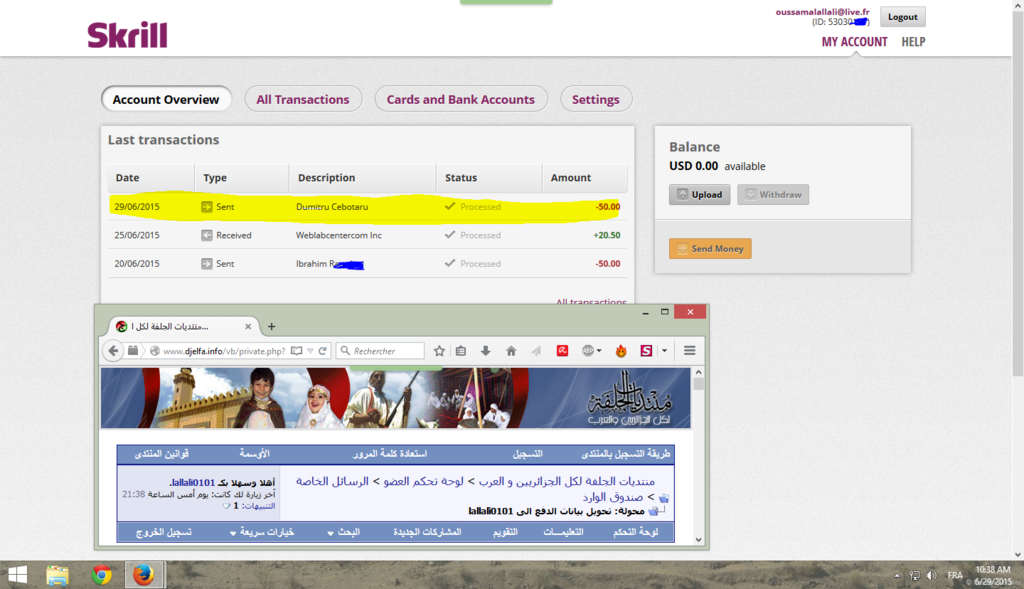Viewport: 1024px width, 589px height.
Task: Click the flame extension icon in Firefox
Action: (621, 351)
